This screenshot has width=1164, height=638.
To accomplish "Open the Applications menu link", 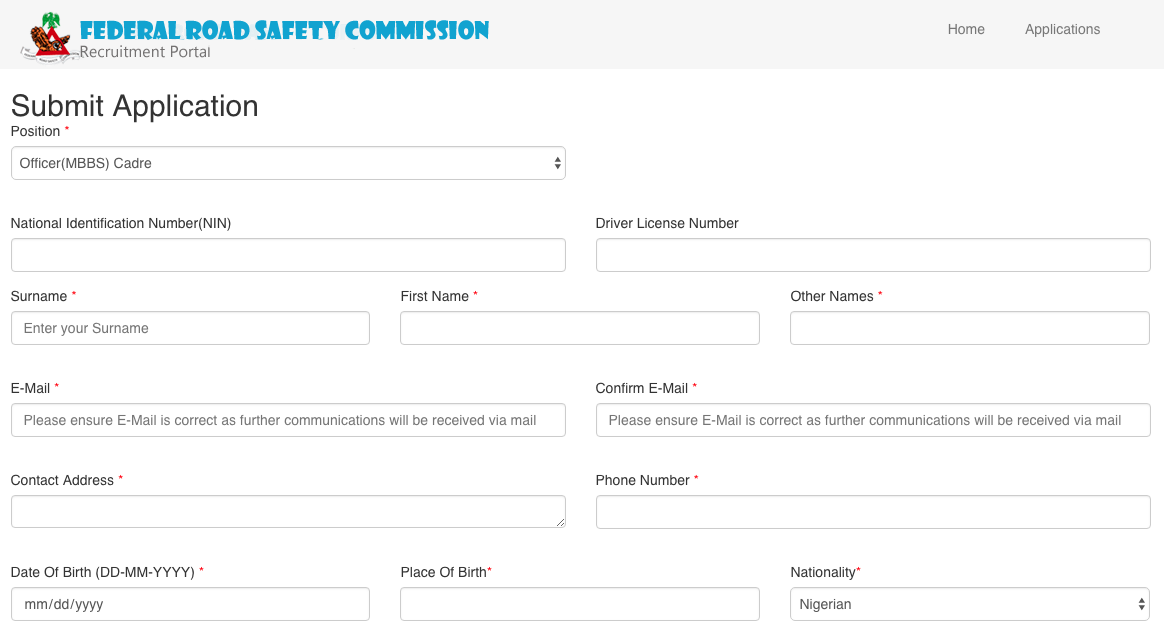I will click(1062, 30).
